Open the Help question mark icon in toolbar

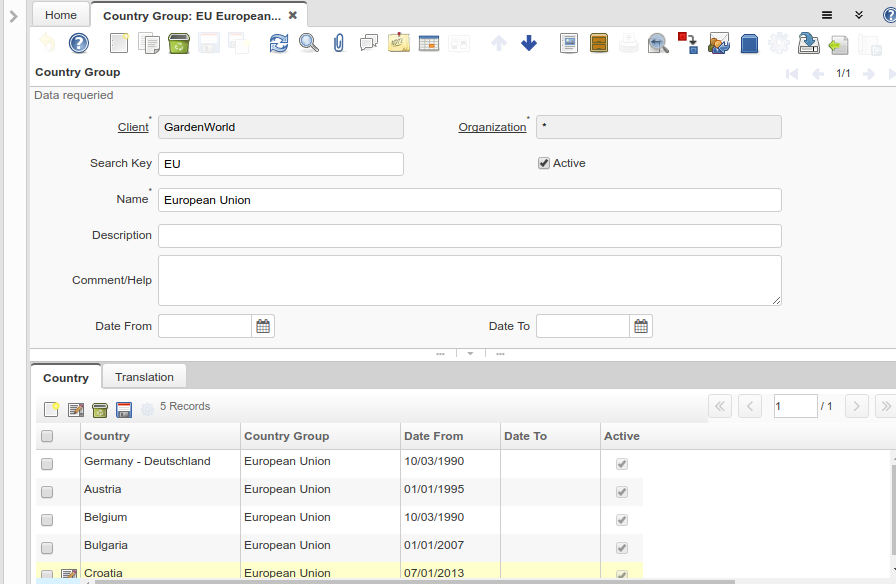[79, 43]
